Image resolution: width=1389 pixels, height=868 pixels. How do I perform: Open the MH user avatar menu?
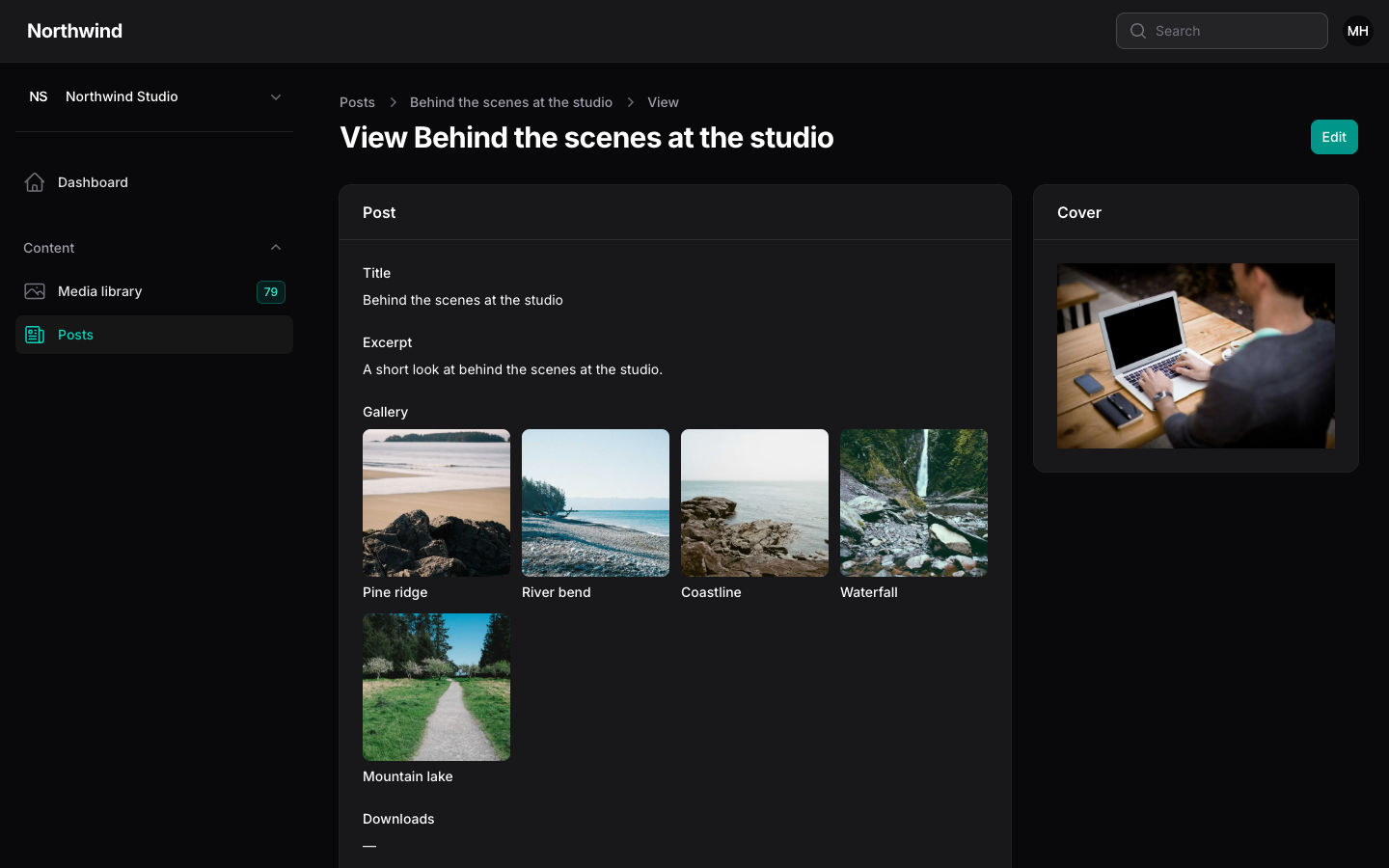coord(1358,31)
